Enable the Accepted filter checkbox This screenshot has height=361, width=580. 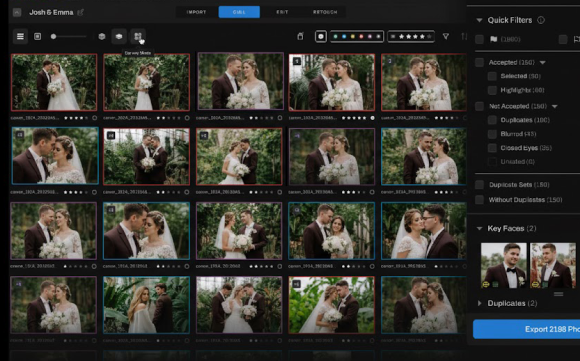click(479, 62)
